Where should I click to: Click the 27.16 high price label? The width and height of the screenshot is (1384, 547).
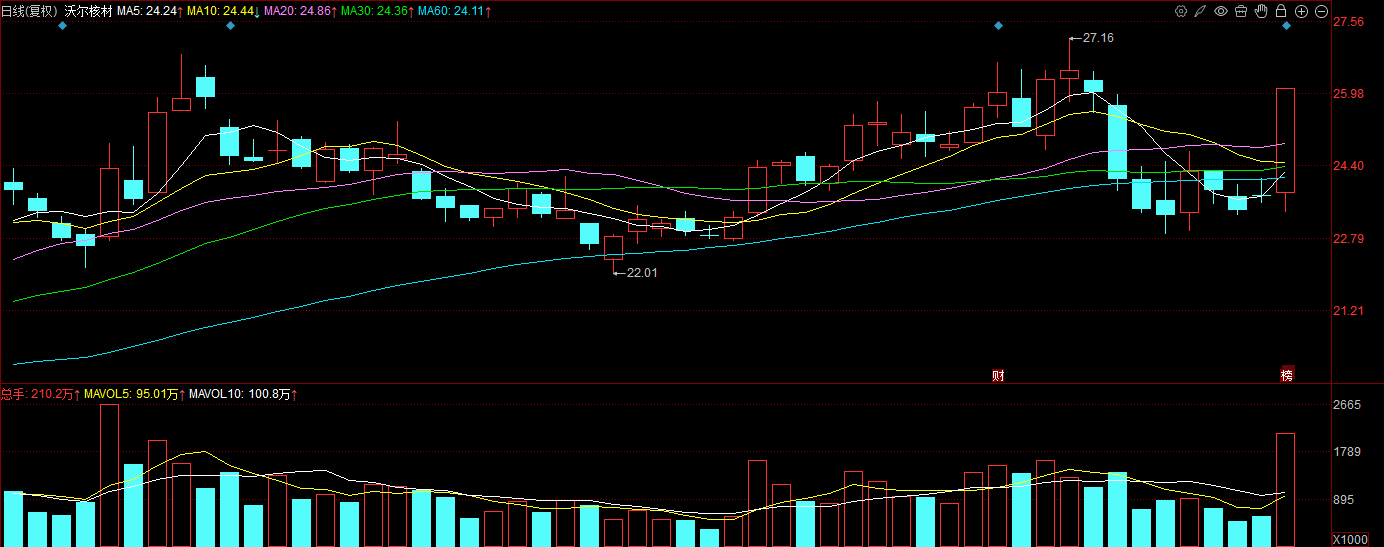pyautogui.click(x=1098, y=37)
